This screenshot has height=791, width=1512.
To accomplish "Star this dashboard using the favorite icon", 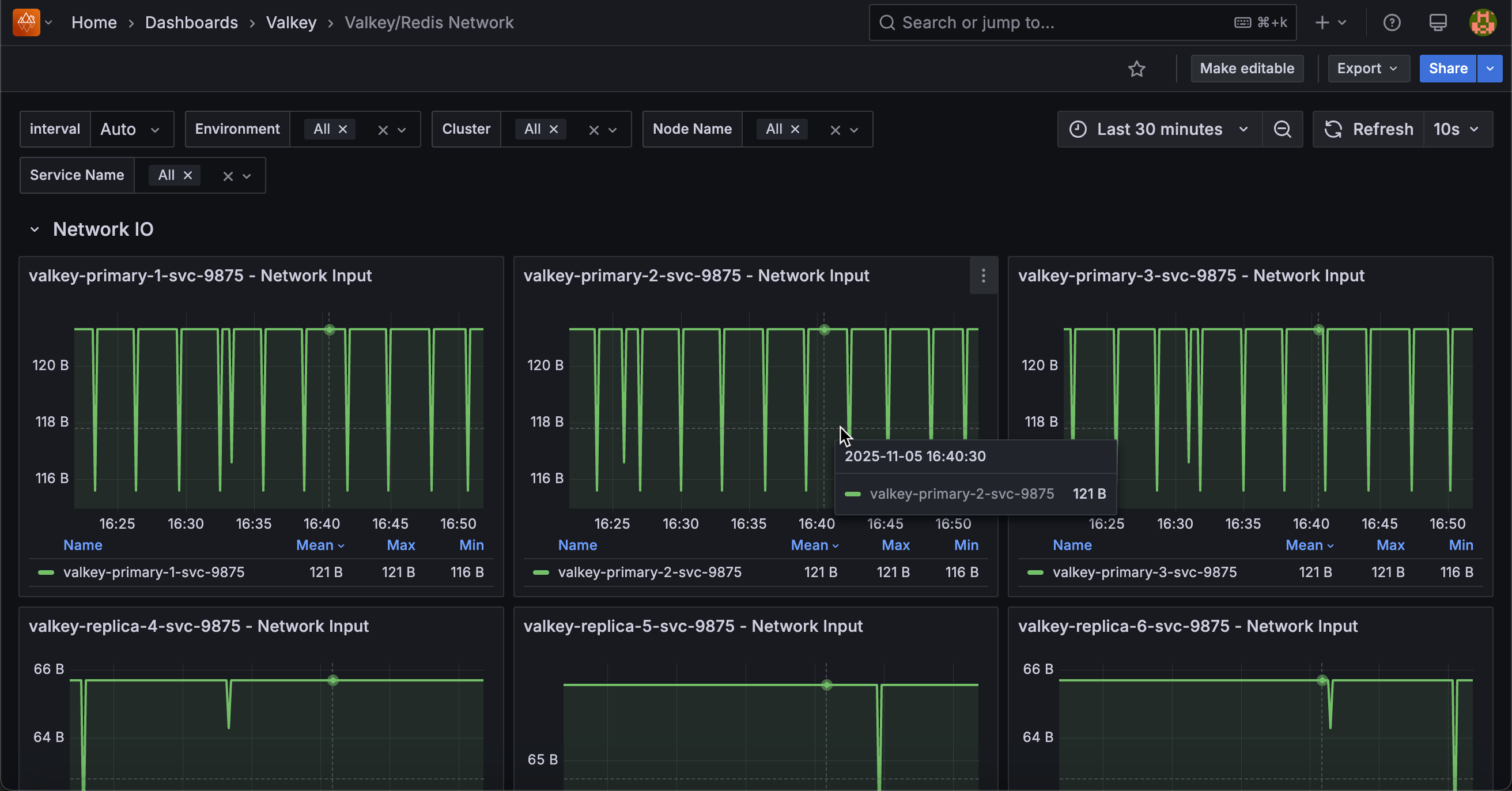I will (x=1137, y=69).
